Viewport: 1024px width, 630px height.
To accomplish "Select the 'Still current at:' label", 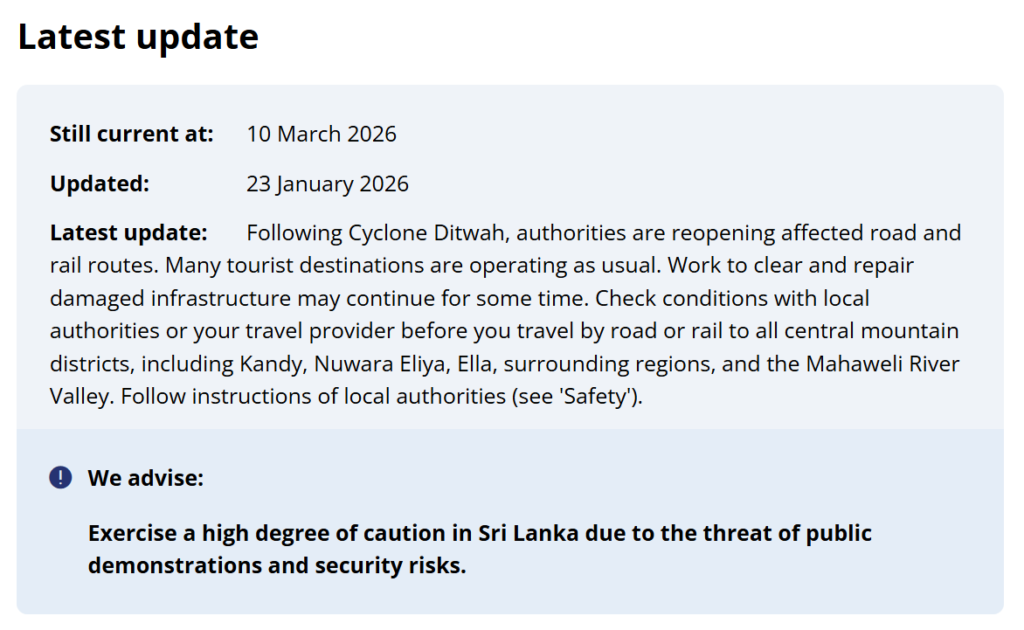I will tap(132, 134).
